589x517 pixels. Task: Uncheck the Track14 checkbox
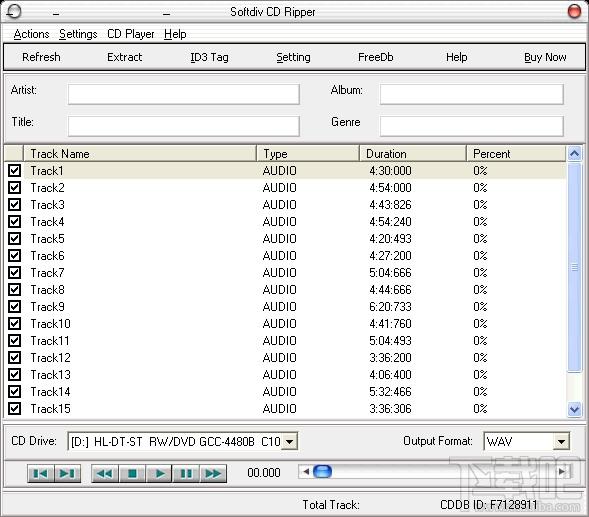tap(14, 392)
